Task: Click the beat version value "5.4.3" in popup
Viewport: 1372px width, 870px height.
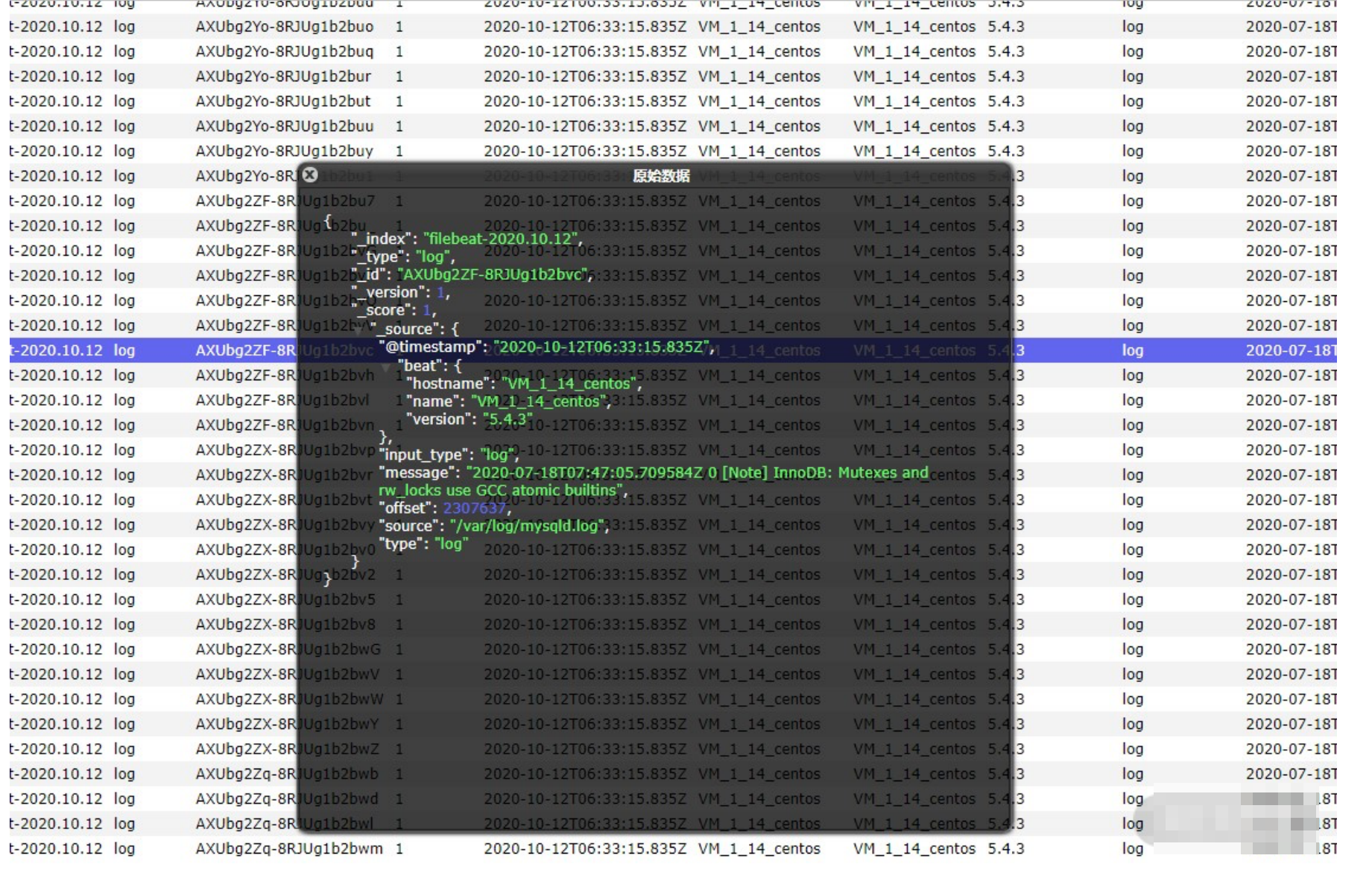Action: click(507, 419)
